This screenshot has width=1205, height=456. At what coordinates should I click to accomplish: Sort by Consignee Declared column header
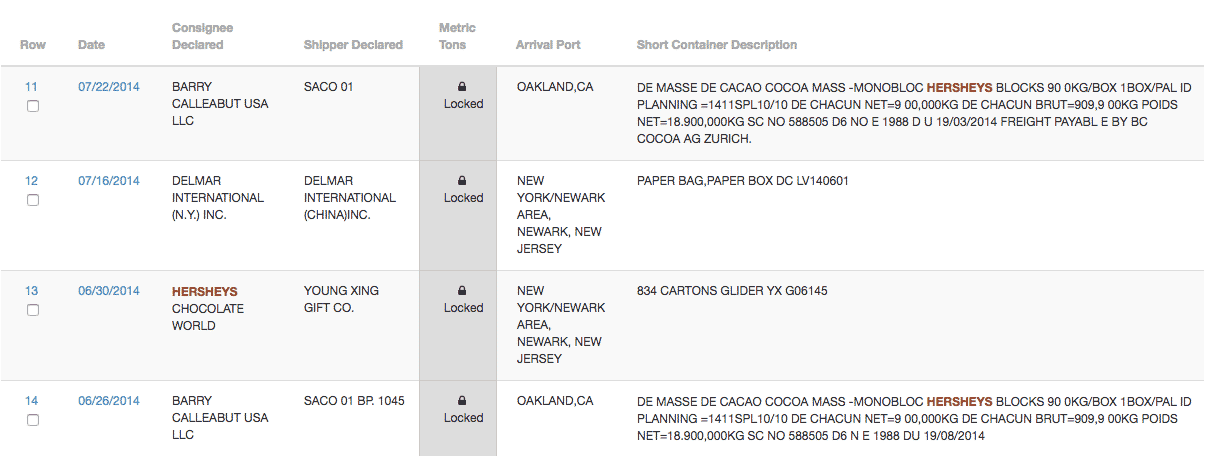198,36
